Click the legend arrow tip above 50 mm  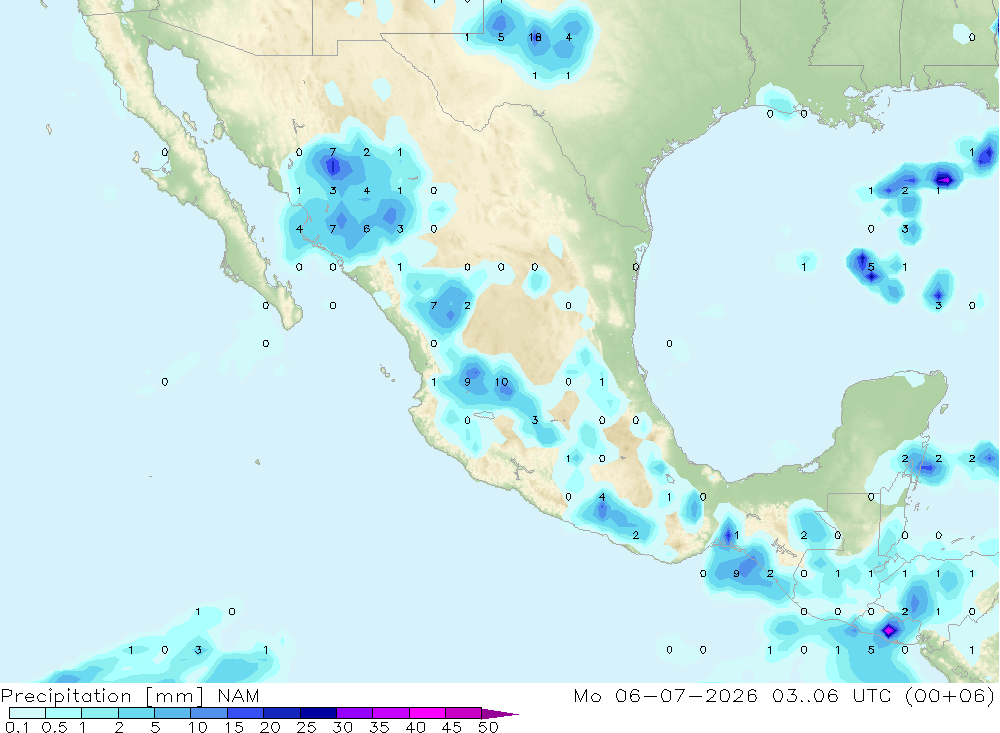pos(501,713)
